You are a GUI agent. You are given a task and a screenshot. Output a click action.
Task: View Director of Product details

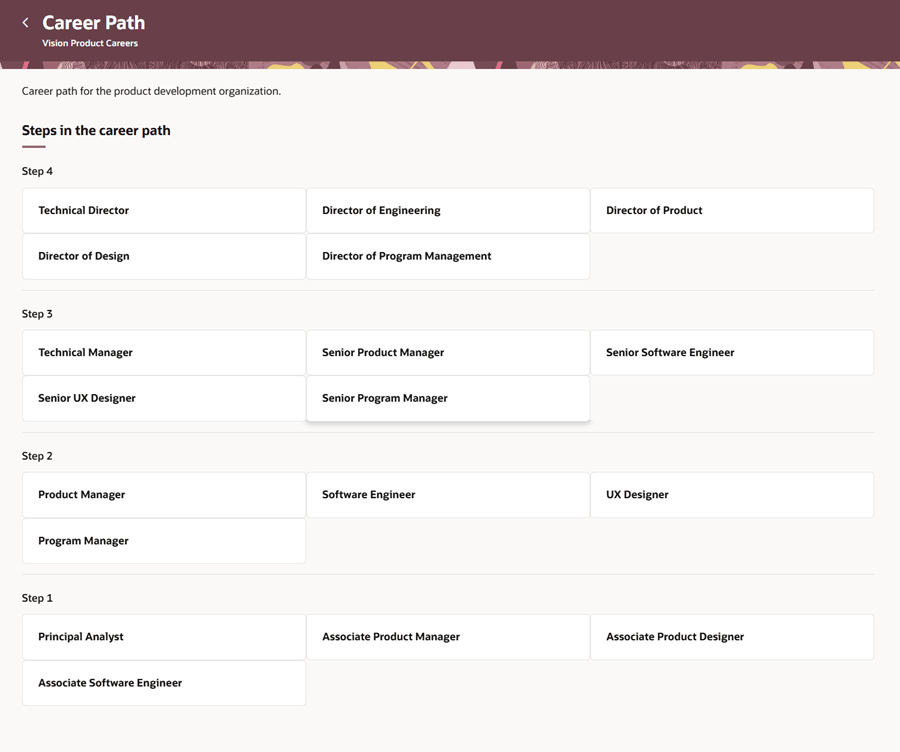pos(731,210)
